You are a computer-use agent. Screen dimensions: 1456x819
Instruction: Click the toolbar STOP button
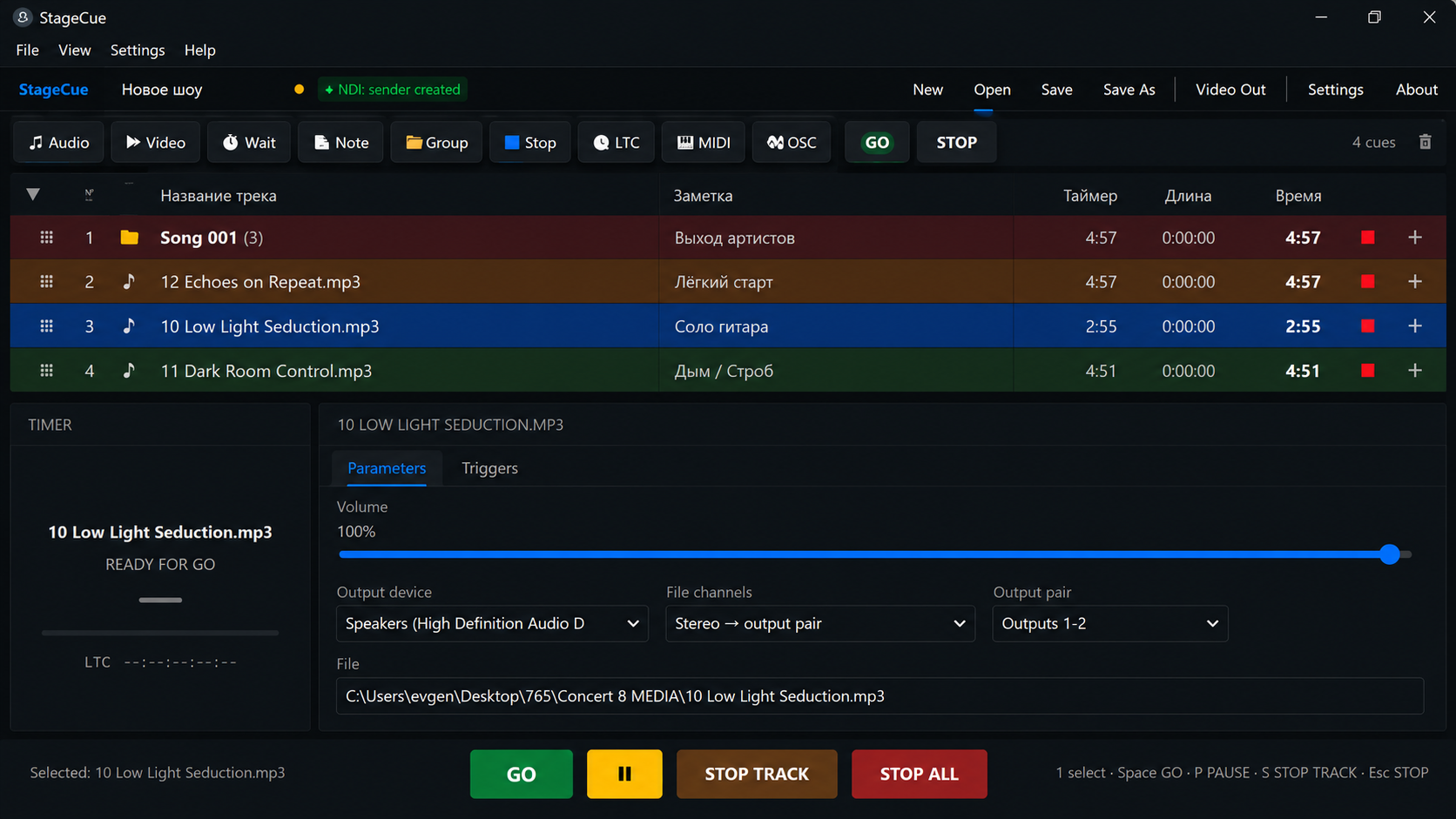pos(957,143)
